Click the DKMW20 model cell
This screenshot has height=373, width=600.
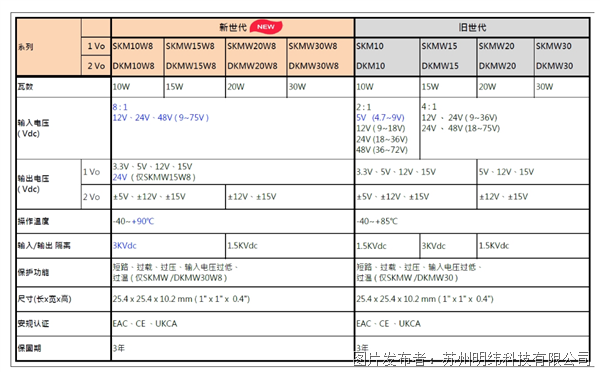pyautogui.click(x=497, y=66)
